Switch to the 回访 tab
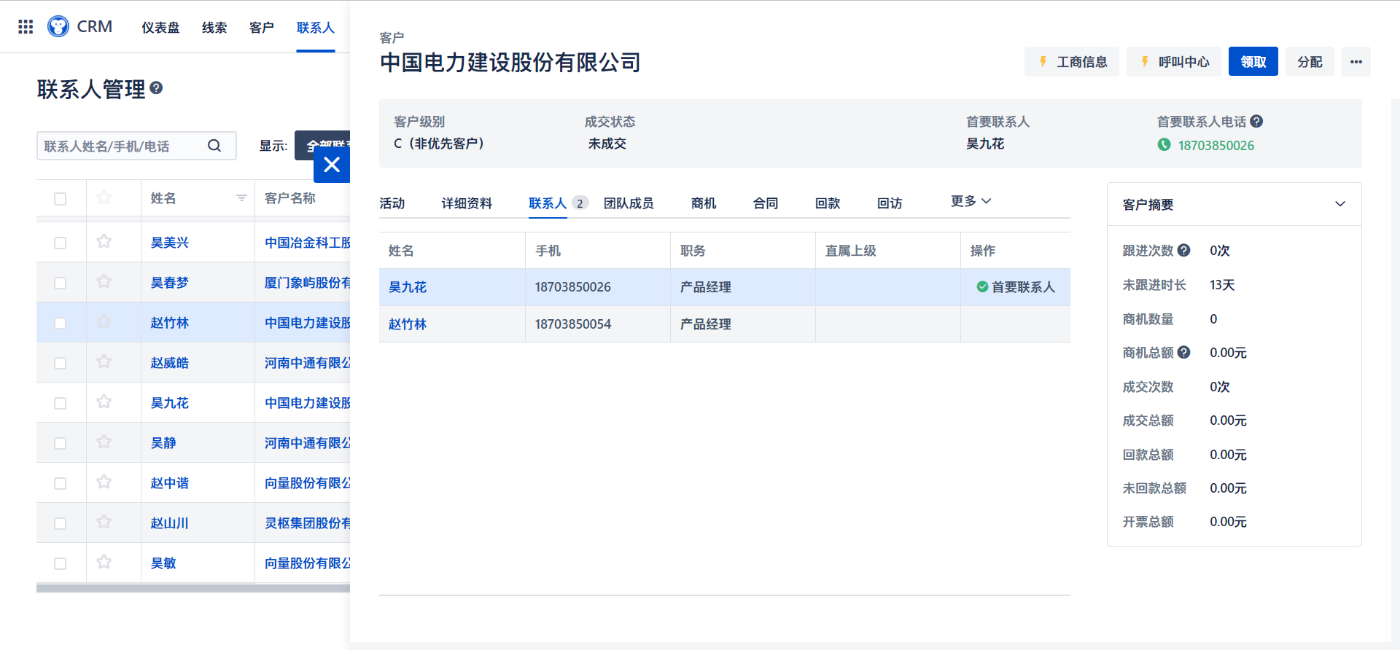The height and width of the screenshot is (650, 1400). (889, 203)
